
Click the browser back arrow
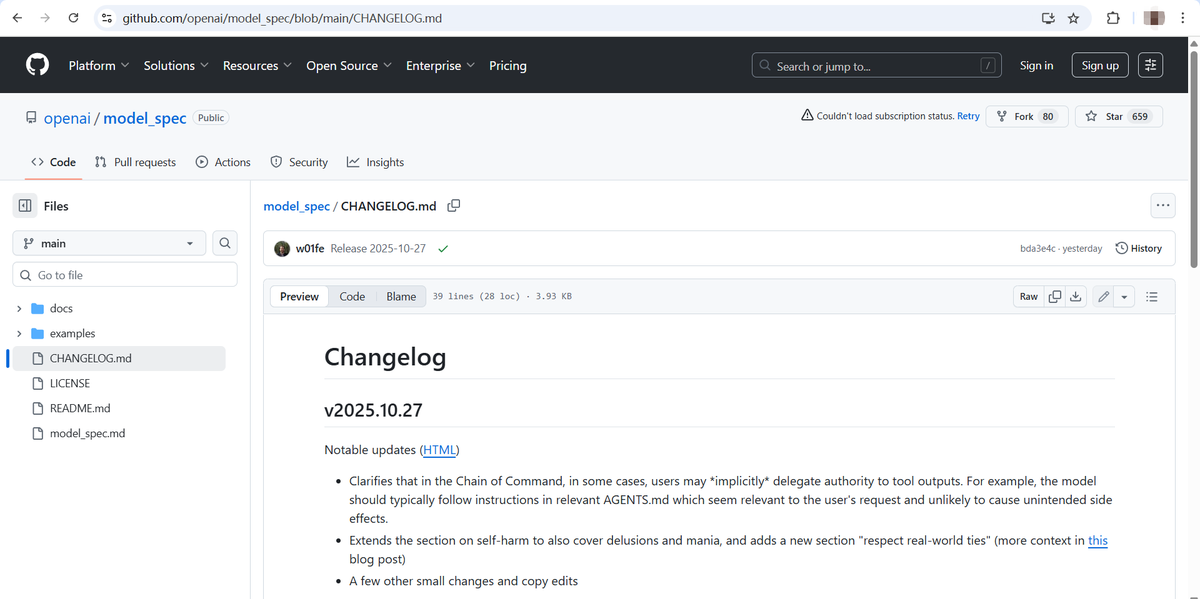(17, 18)
